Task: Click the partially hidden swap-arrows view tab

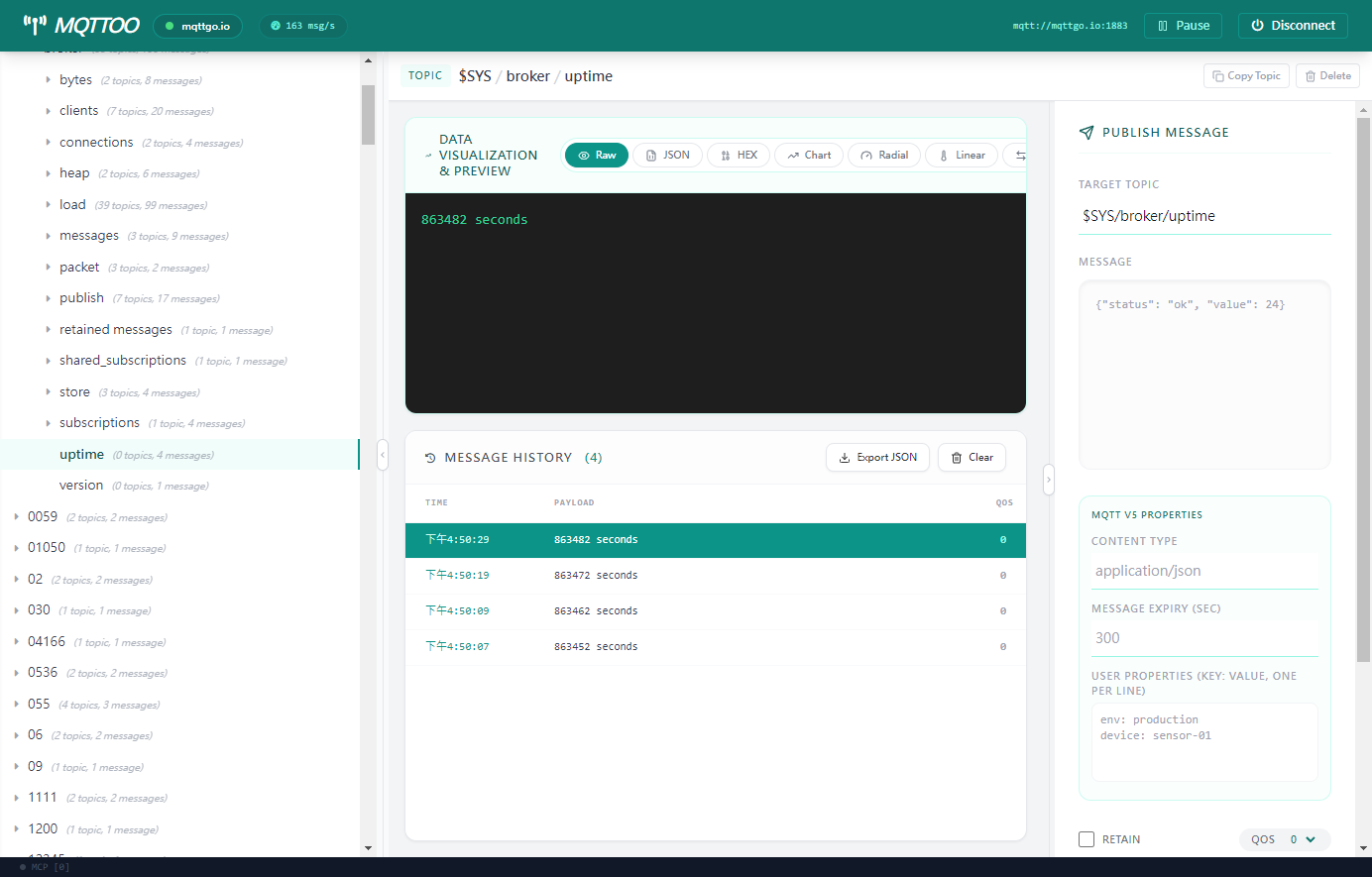Action: [1016, 156]
